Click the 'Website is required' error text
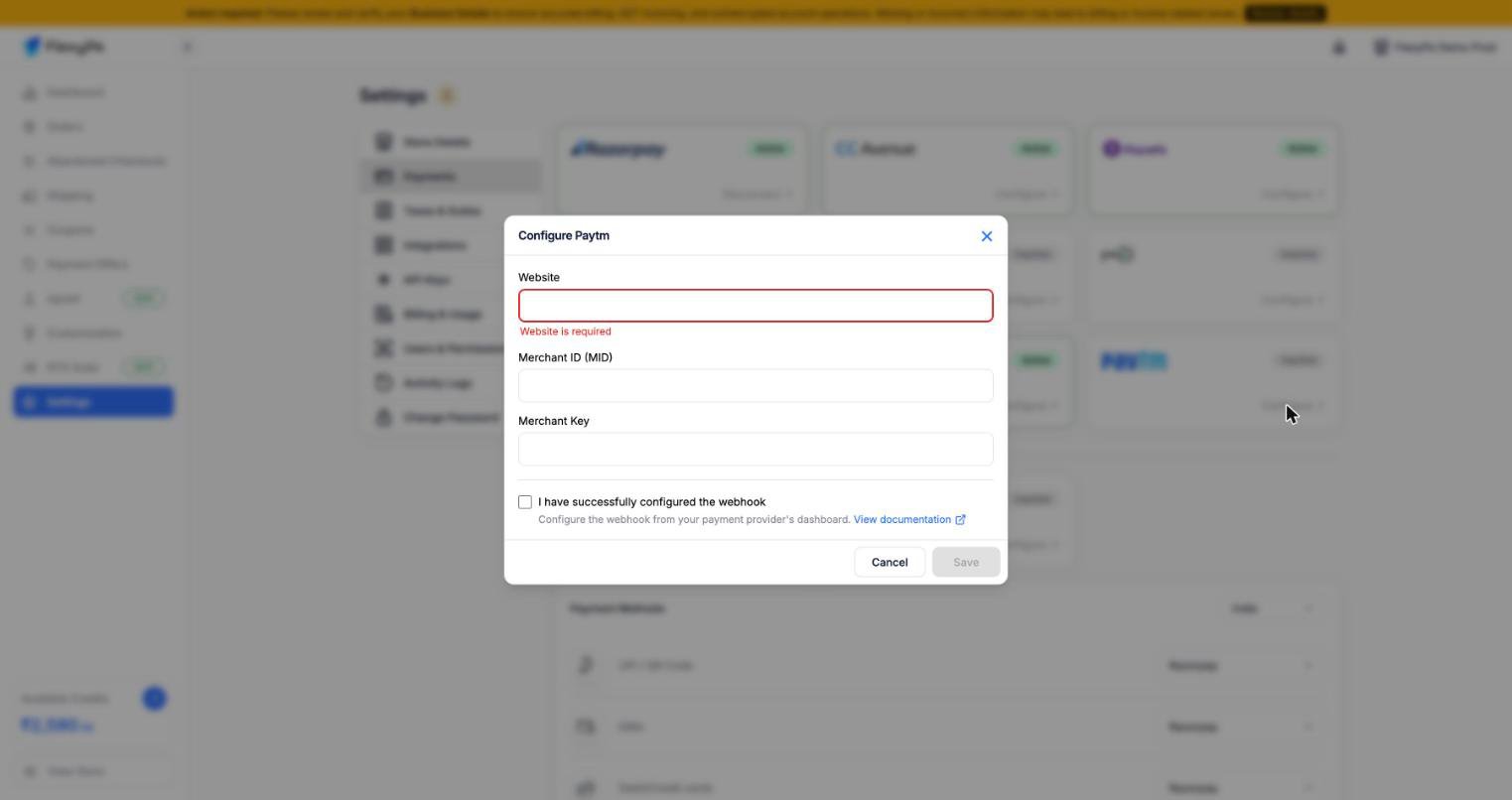Image resolution: width=1512 pixels, height=800 pixels. click(566, 332)
